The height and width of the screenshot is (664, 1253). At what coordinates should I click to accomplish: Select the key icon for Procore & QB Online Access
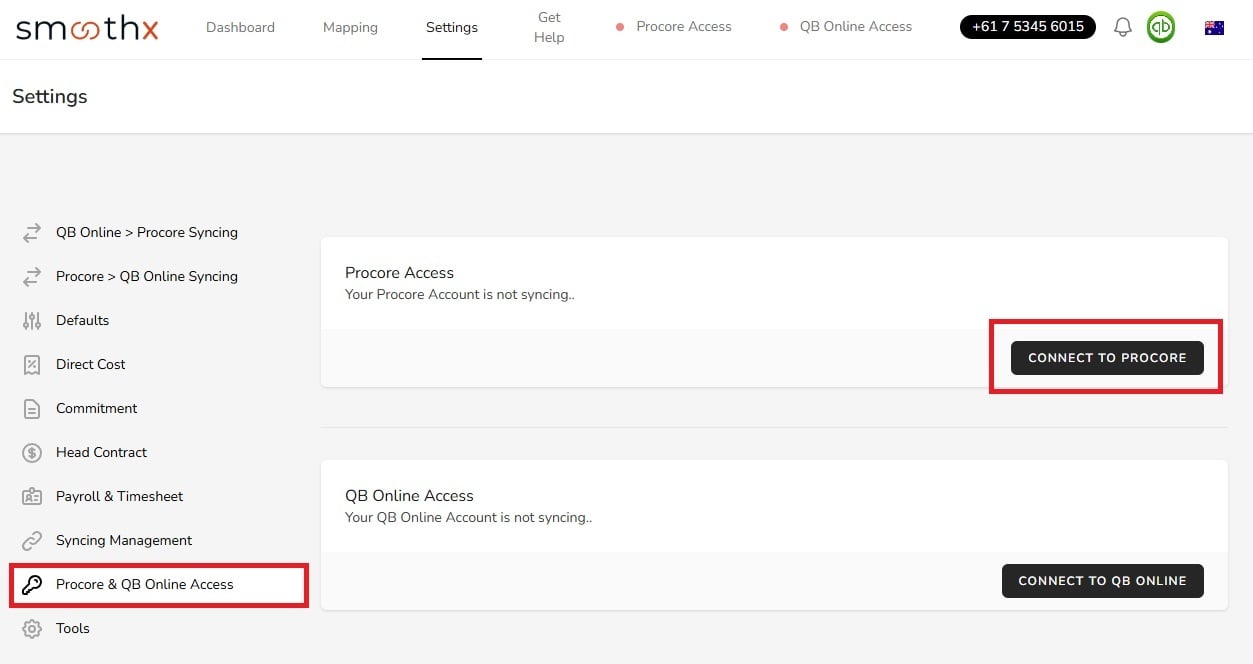point(31,584)
